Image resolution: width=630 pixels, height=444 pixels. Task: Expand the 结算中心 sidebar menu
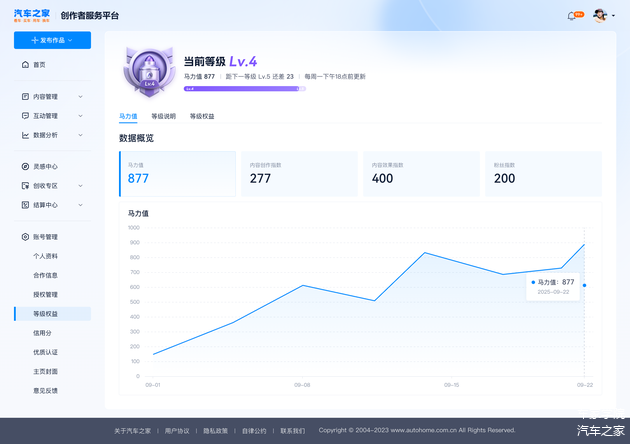[x=52, y=205]
